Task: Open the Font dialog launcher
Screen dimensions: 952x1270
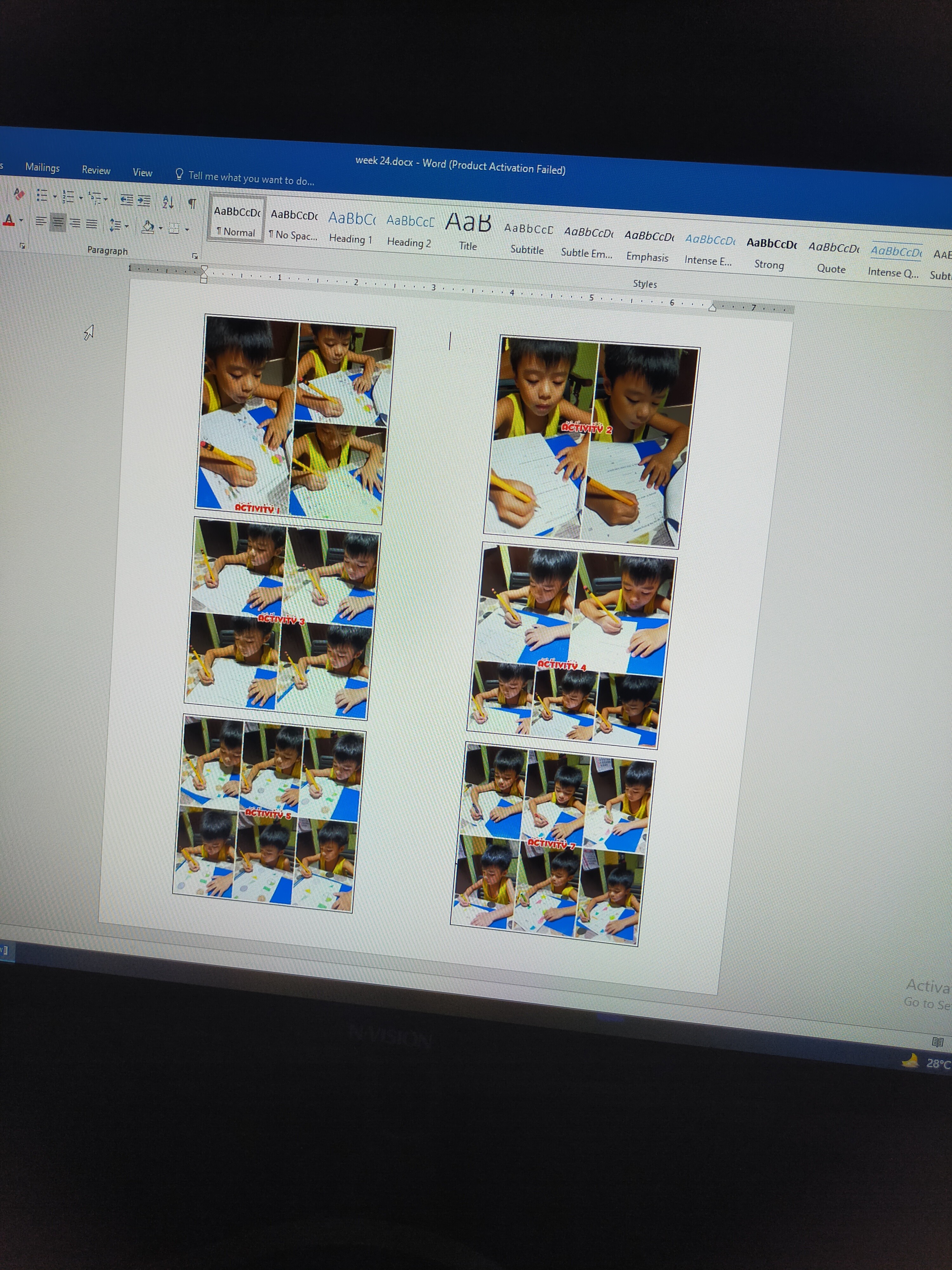Action: (23, 246)
